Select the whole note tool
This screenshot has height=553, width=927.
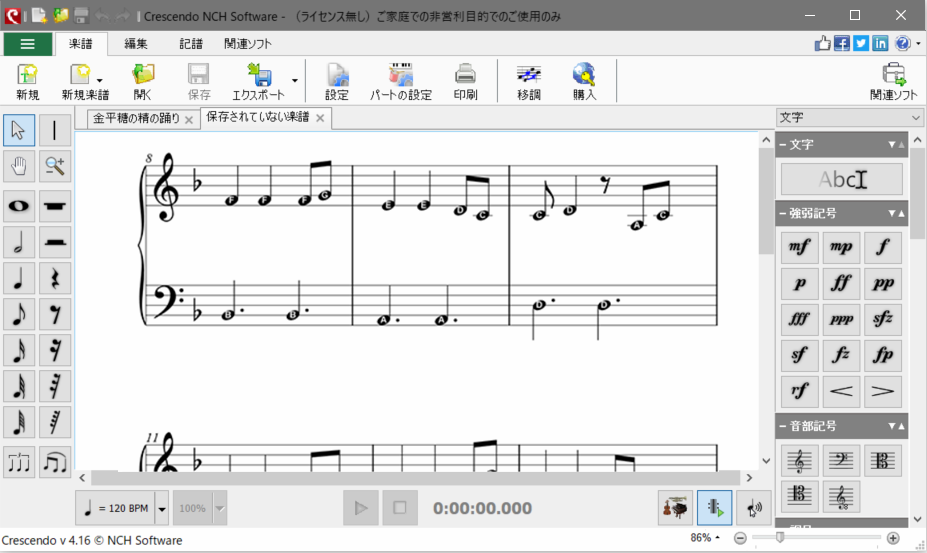19,206
